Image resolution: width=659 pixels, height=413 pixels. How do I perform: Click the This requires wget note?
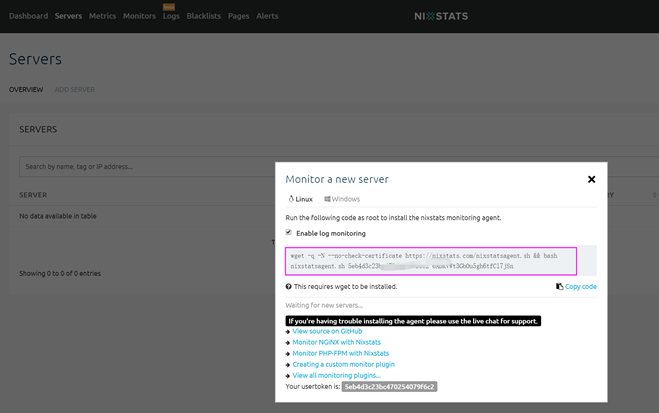point(345,287)
